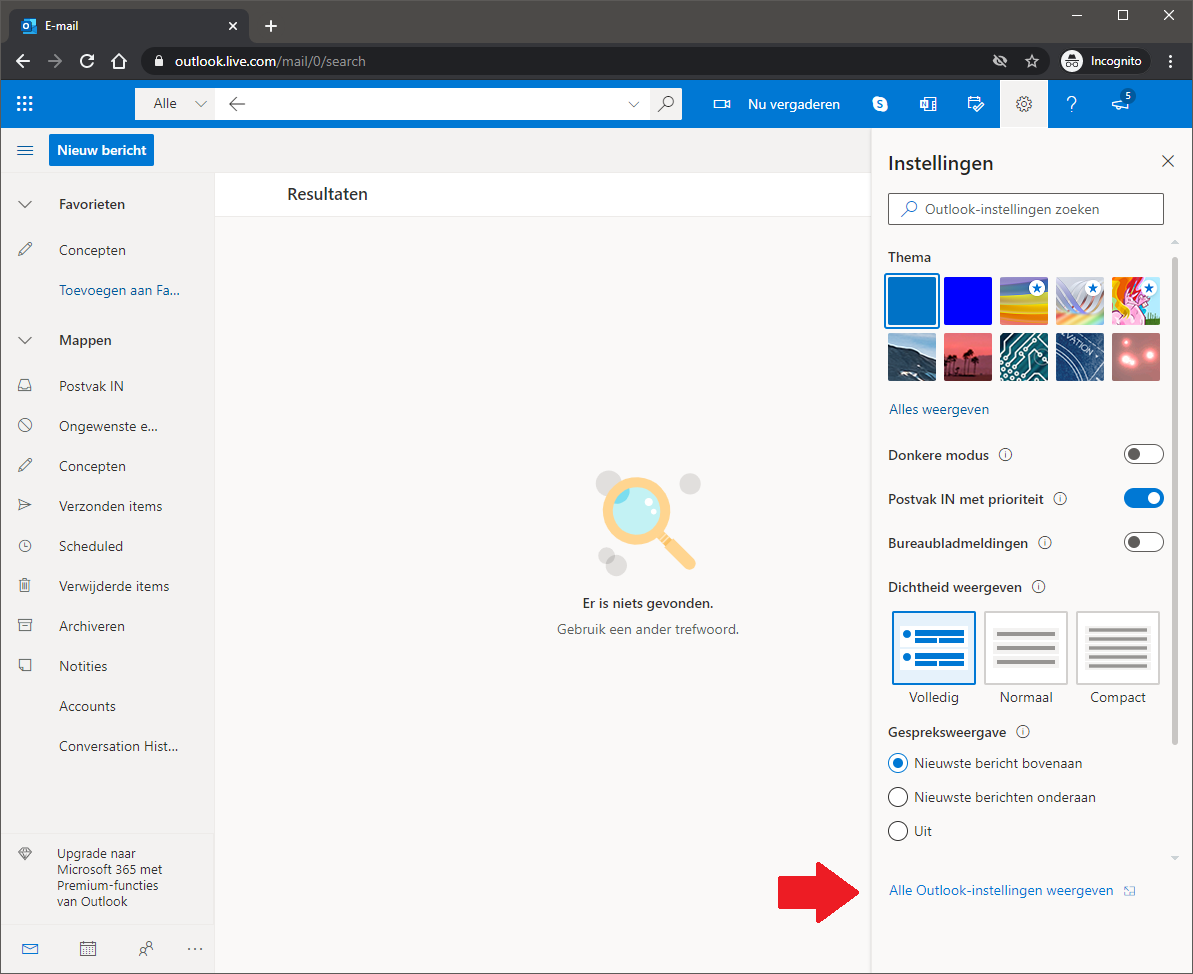Click info icon next to Postvak IN met prioriteit
This screenshot has width=1193, height=974.
click(1060, 499)
